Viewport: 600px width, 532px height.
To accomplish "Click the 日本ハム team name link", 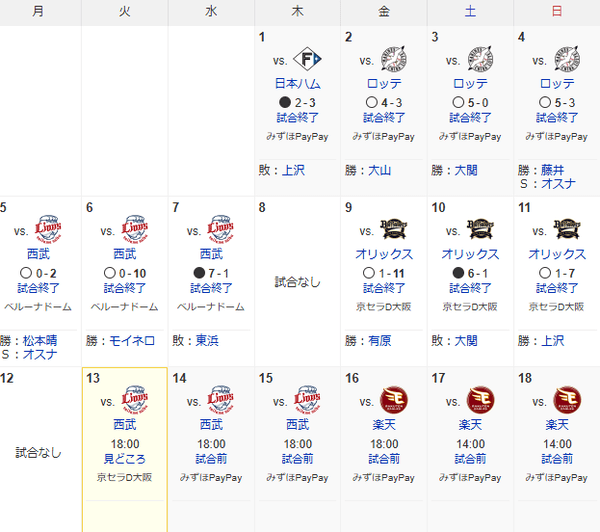I will click(x=297, y=84).
